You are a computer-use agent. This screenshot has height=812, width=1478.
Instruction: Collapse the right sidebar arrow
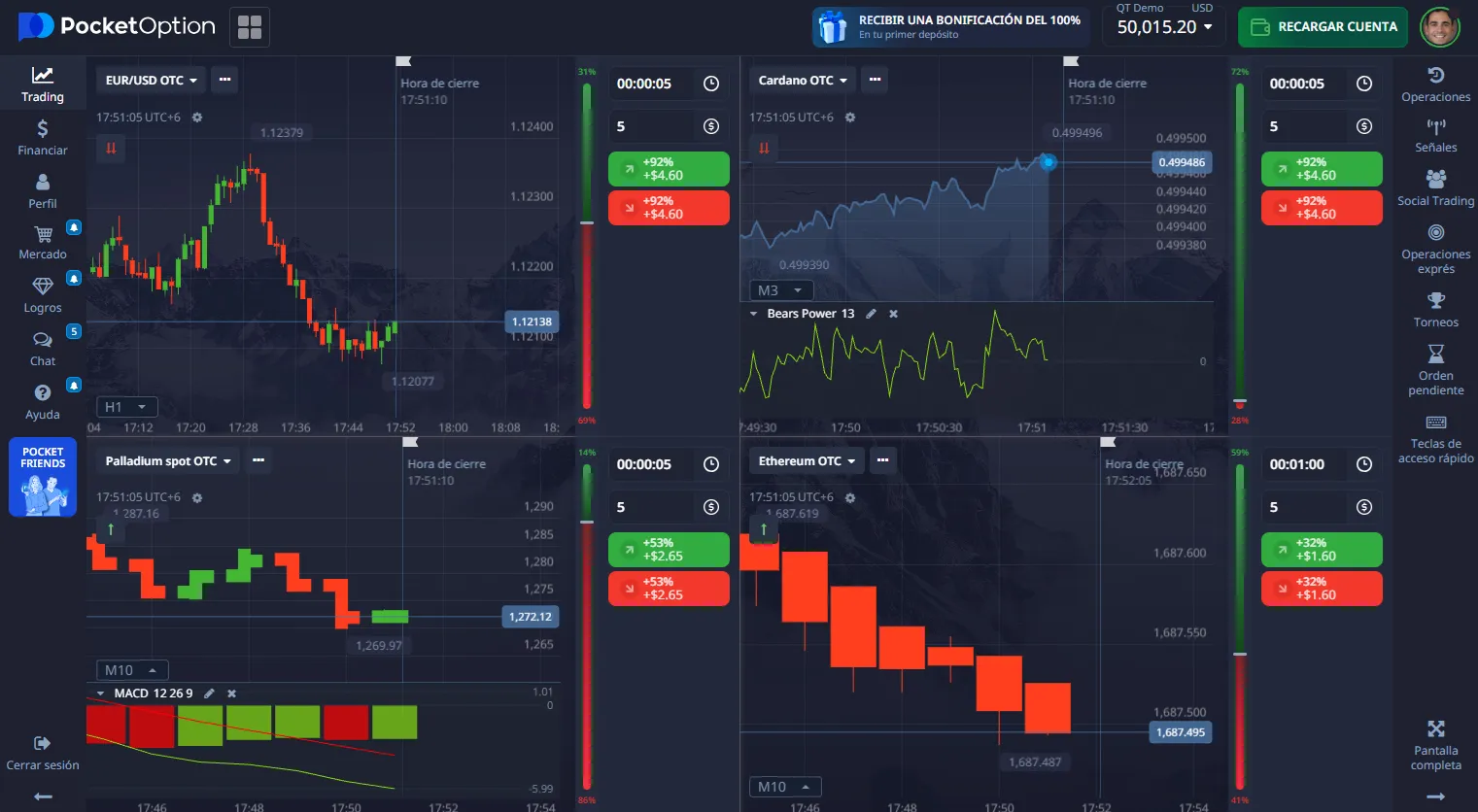click(1435, 796)
